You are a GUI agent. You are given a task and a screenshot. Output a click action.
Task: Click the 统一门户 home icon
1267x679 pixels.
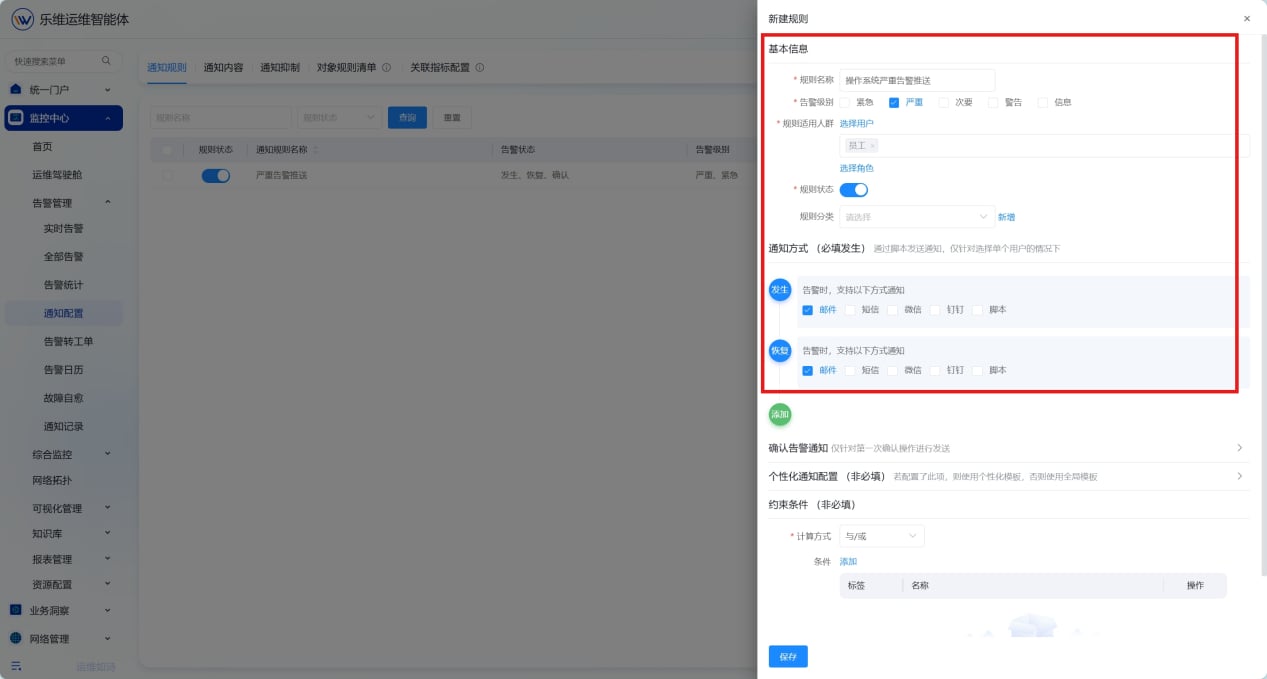15,89
